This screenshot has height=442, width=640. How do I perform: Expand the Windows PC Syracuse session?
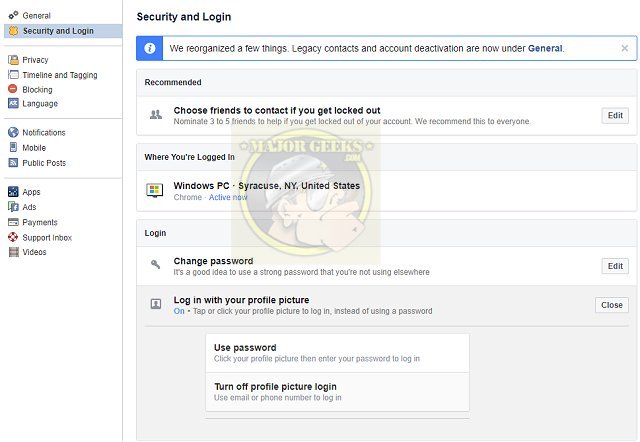tap(387, 191)
